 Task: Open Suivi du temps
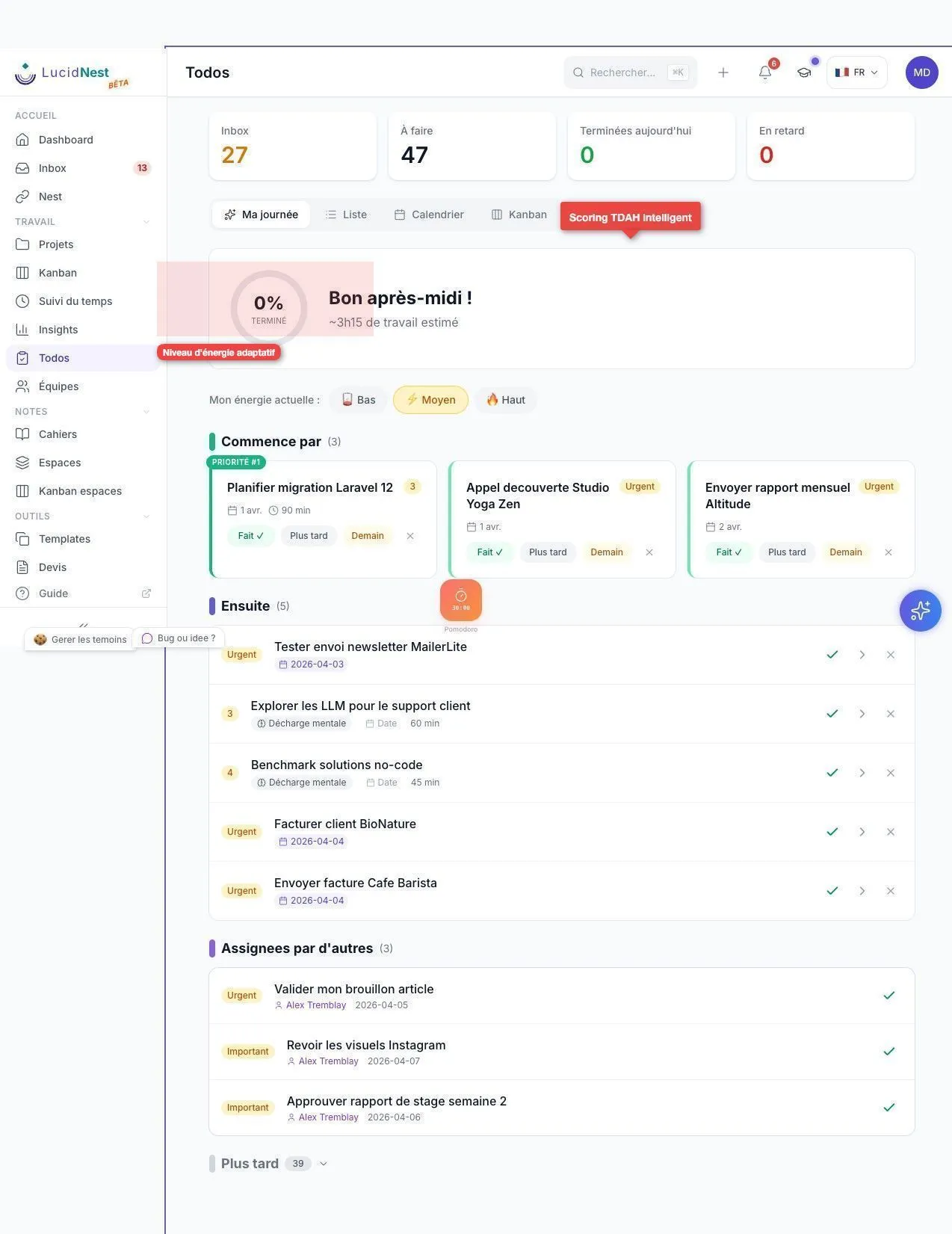[x=83, y=301]
